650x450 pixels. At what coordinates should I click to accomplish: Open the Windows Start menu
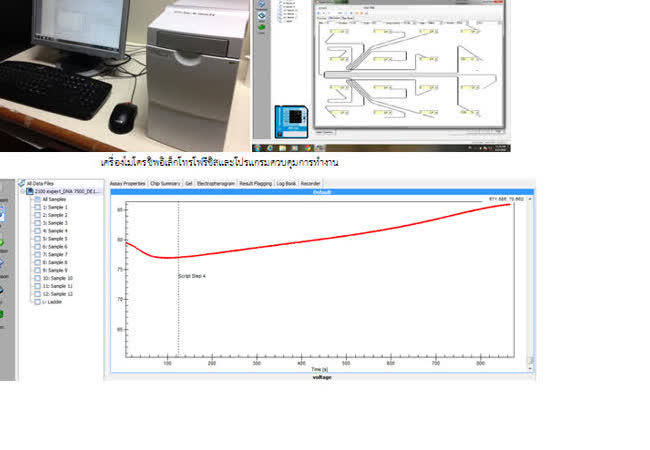click(257, 148)
